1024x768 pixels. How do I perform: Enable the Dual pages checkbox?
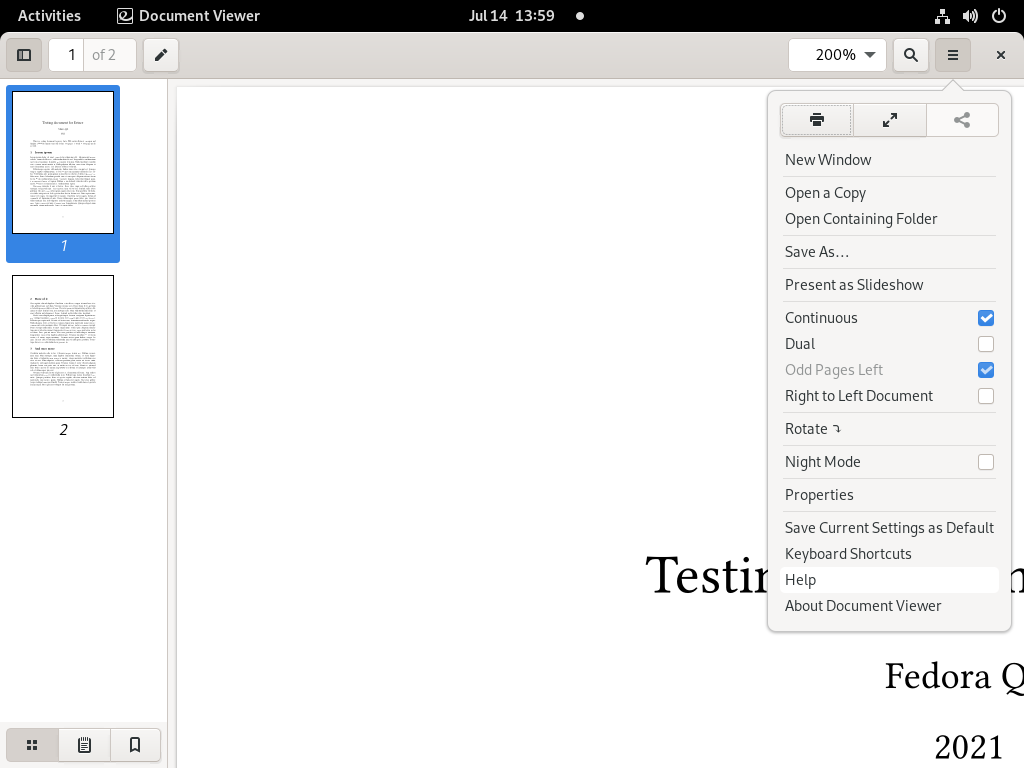pyautogui.click(x=985, y=344)
